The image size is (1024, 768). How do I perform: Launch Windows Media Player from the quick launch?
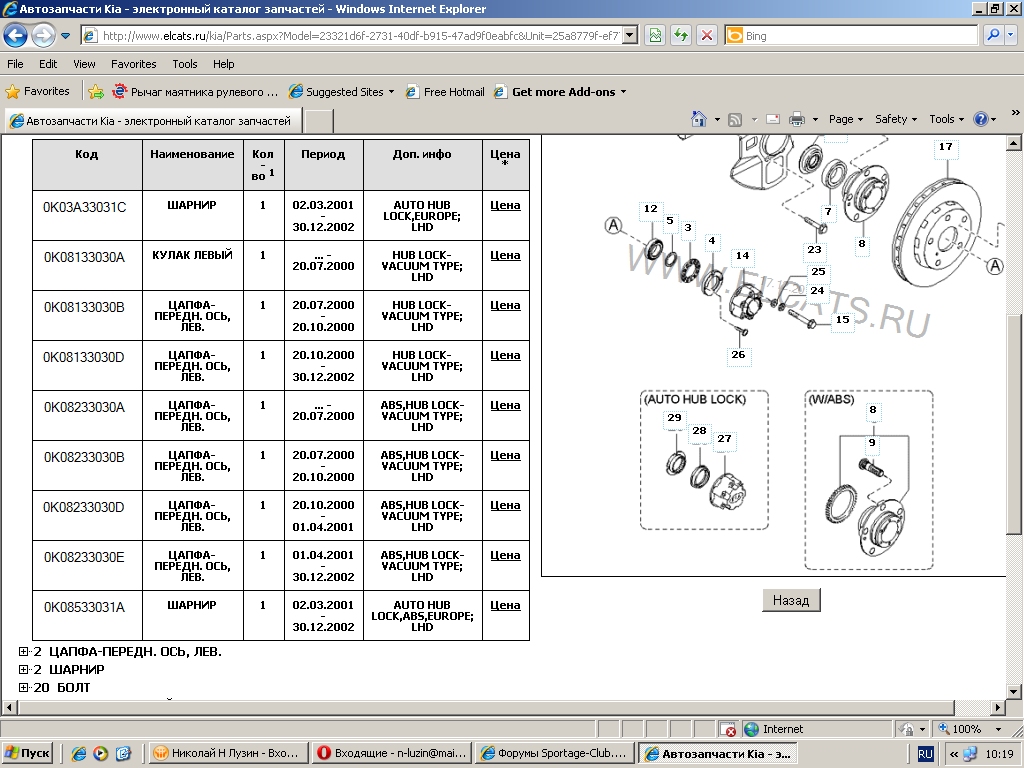tap(101, 754)
